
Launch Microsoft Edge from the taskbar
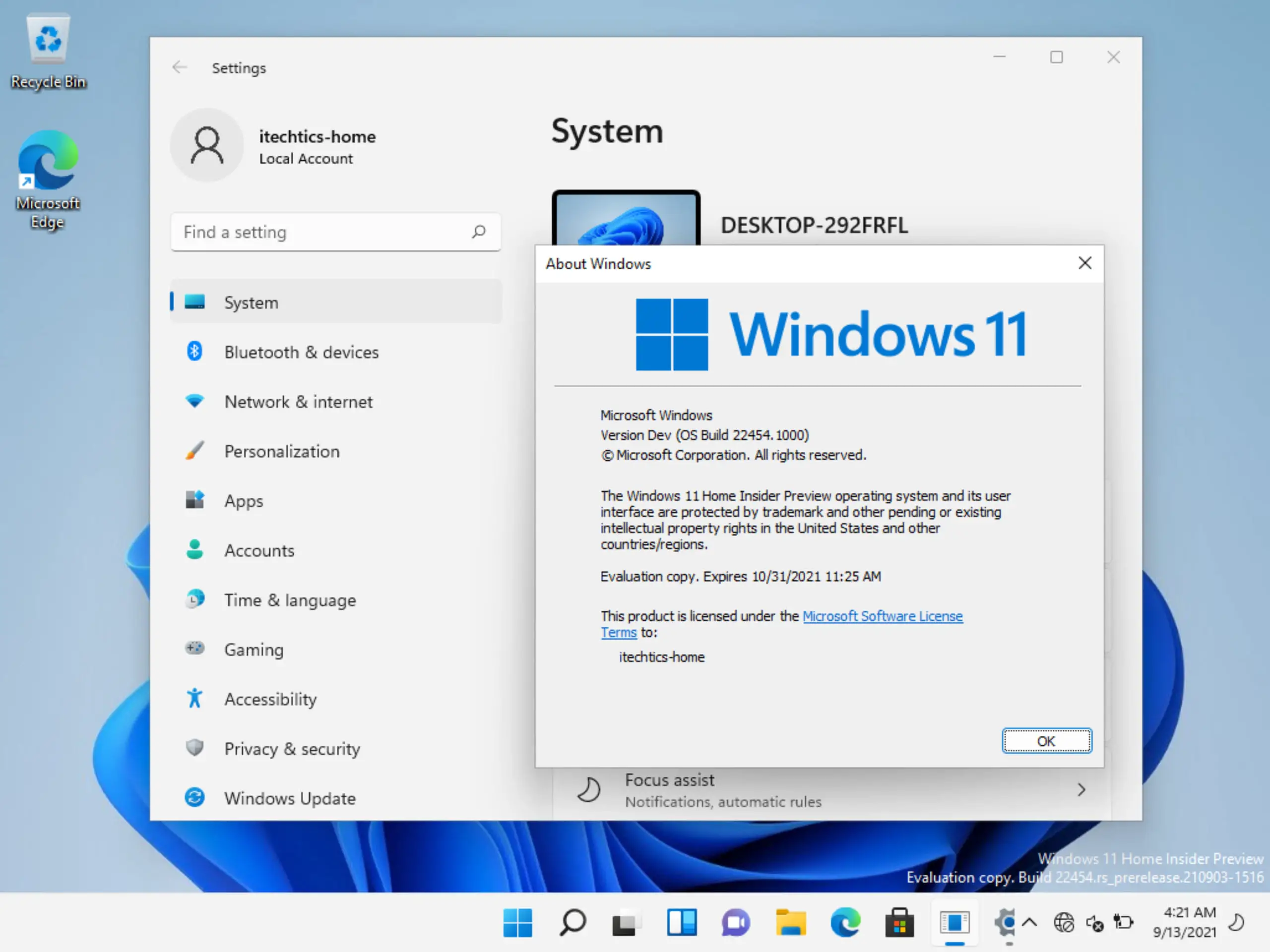pyautogui.click(x=845, y=923)
